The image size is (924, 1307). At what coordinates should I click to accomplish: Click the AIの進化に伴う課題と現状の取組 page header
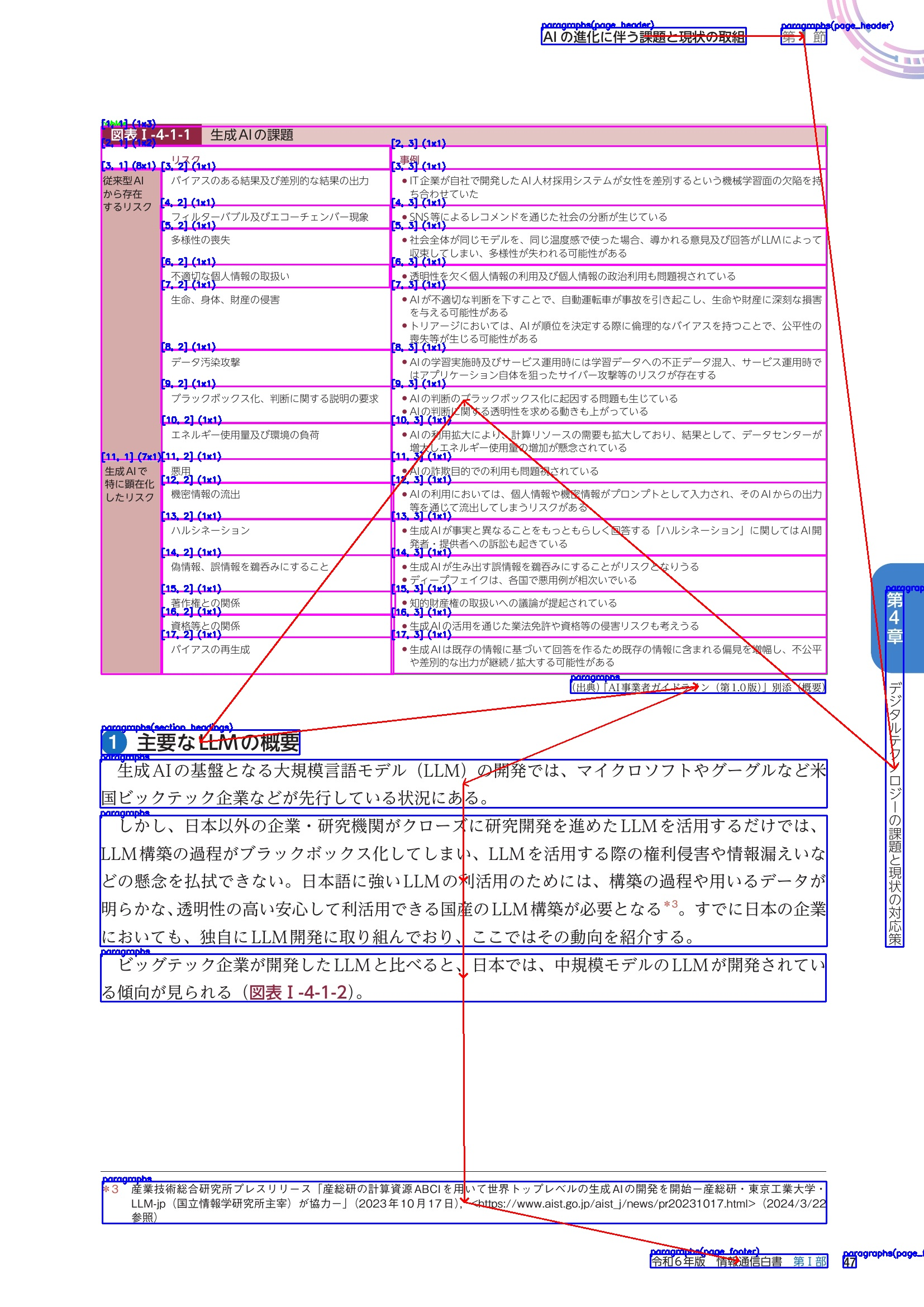click(x=643, y=37)
